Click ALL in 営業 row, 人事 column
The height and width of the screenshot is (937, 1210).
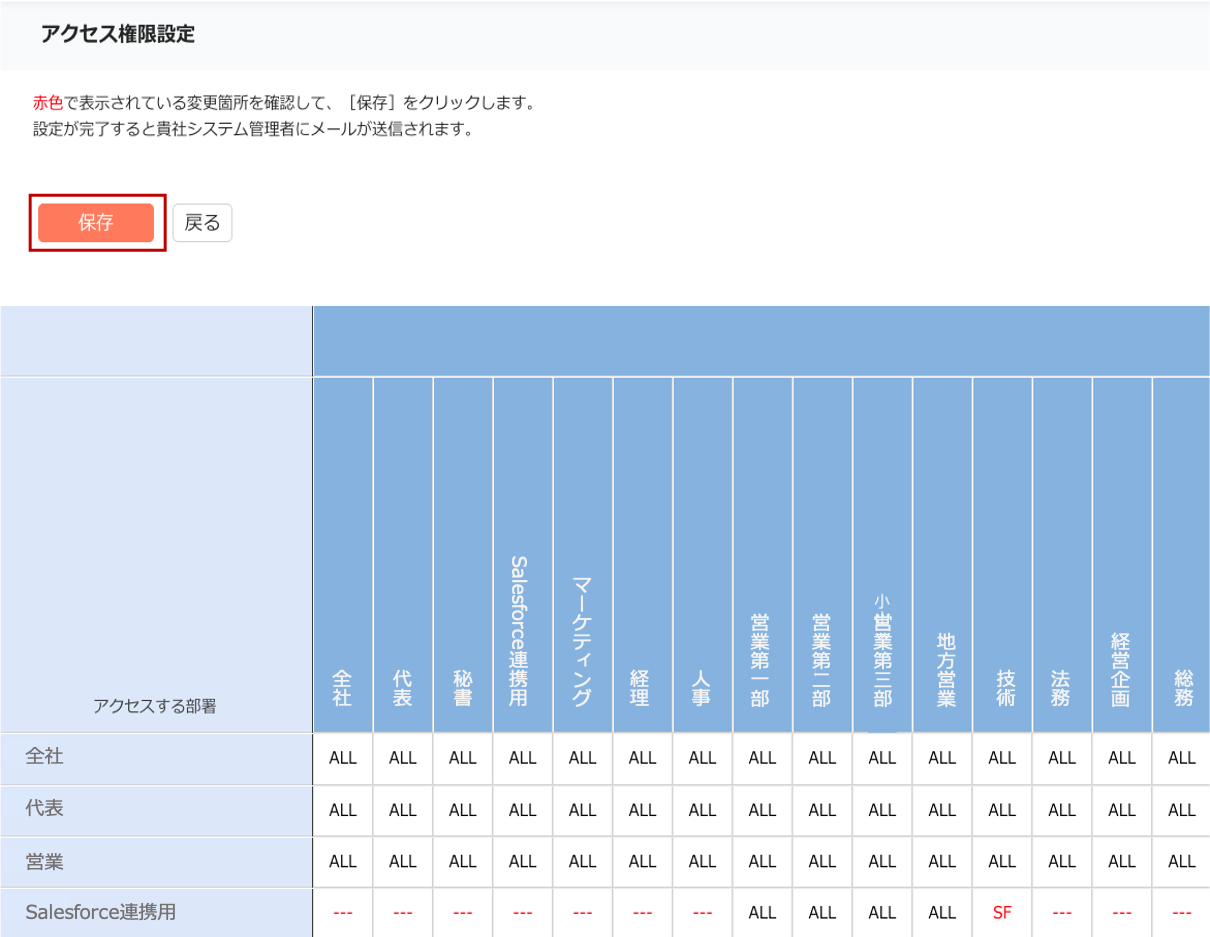[x=703, y=862]
